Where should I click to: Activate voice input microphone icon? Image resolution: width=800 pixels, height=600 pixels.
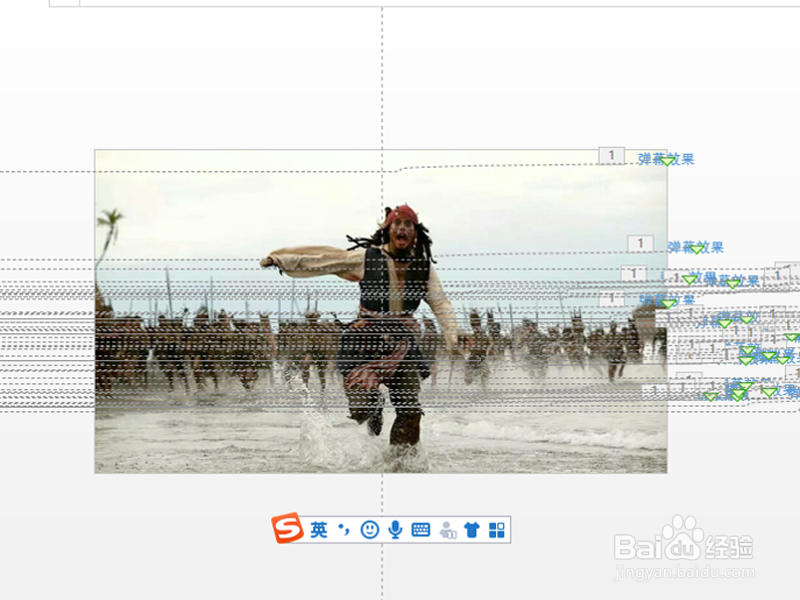(395, 530)
